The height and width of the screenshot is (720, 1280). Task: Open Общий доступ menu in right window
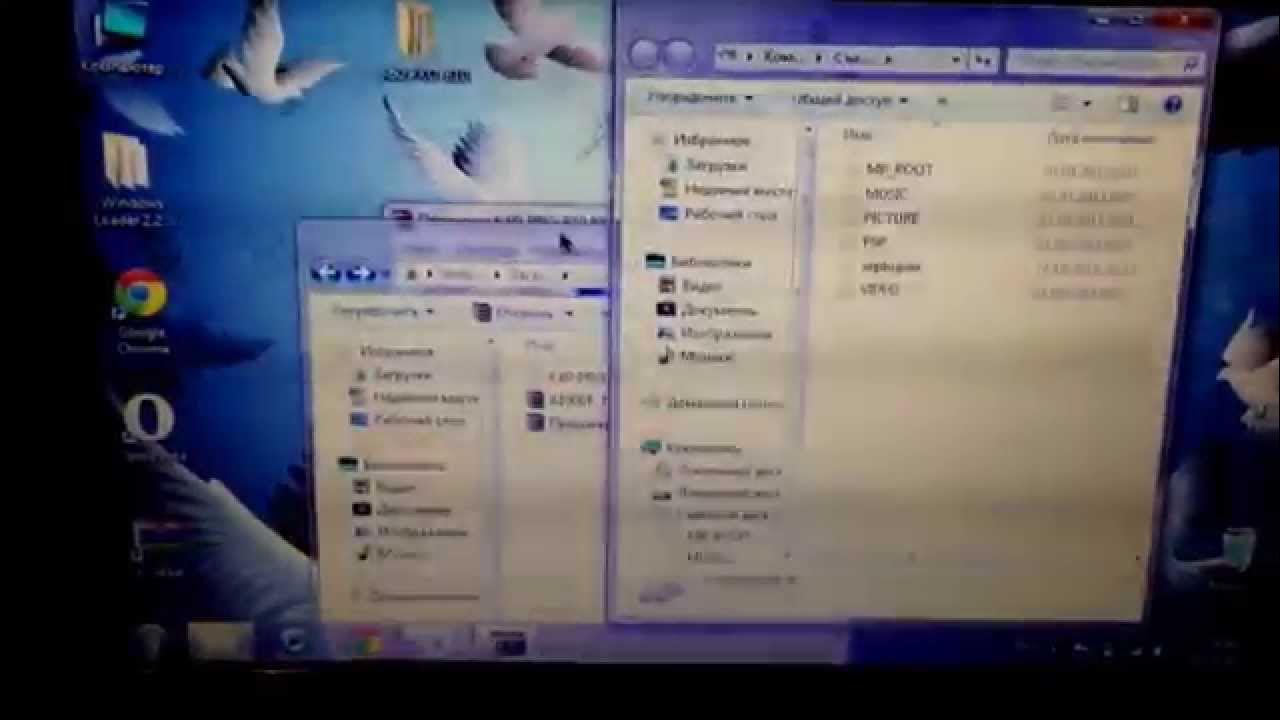(850, 100)
